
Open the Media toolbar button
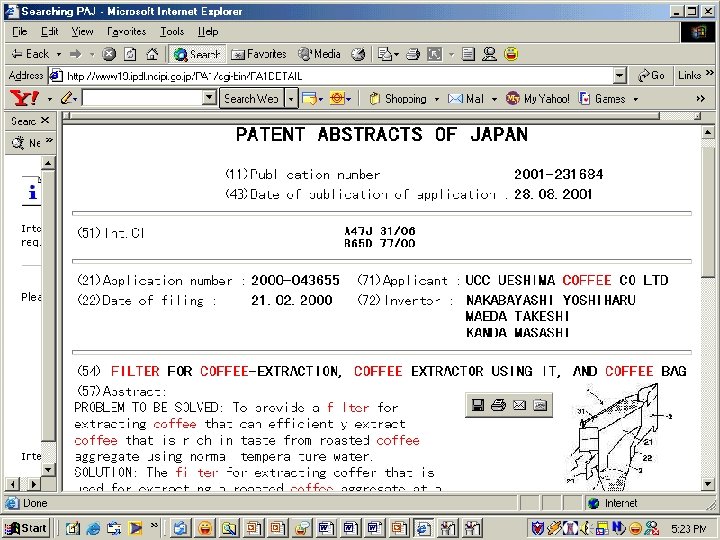pyautogui.click(x=319, y=54)
